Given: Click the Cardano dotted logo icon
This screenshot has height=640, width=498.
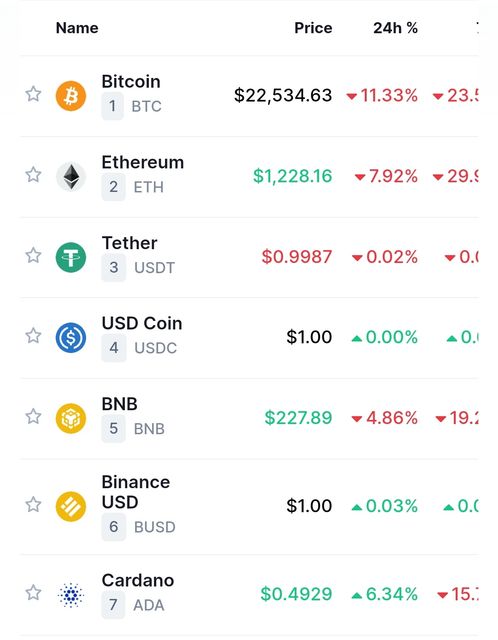Looking at the screenshot, I should 71,595.
